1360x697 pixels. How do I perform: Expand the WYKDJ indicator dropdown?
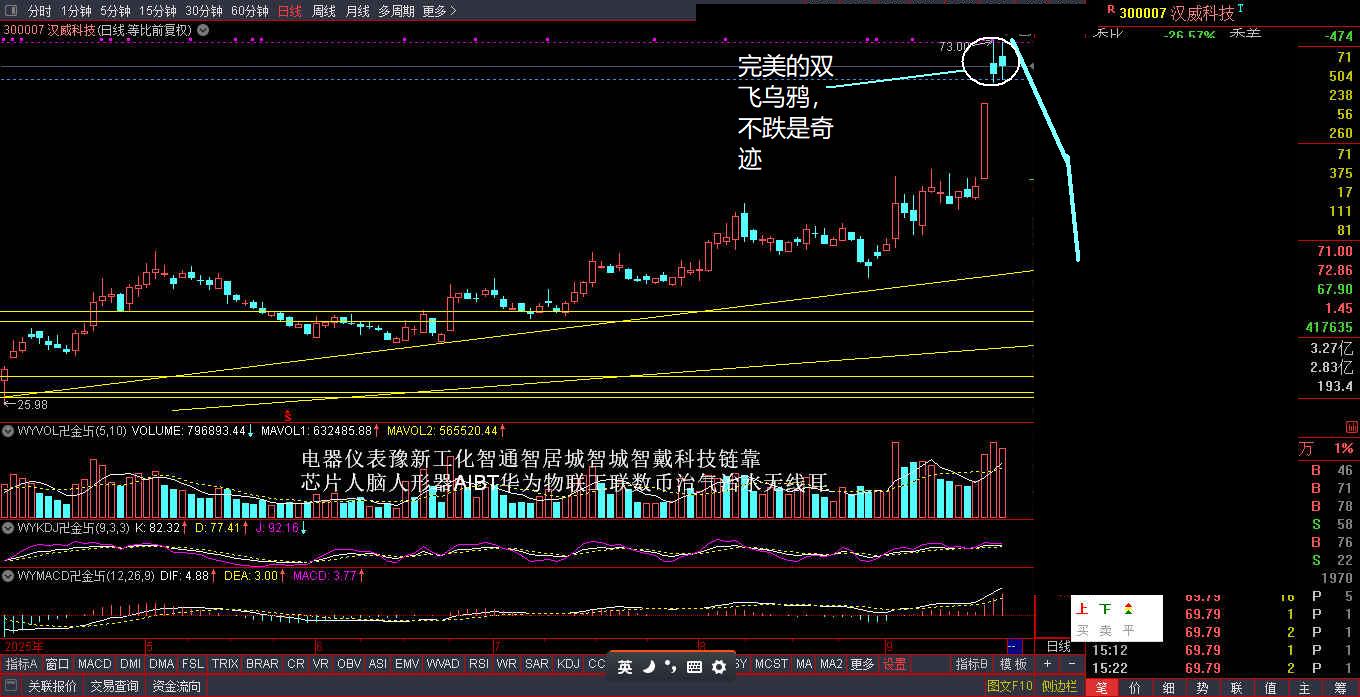[8, 527]
